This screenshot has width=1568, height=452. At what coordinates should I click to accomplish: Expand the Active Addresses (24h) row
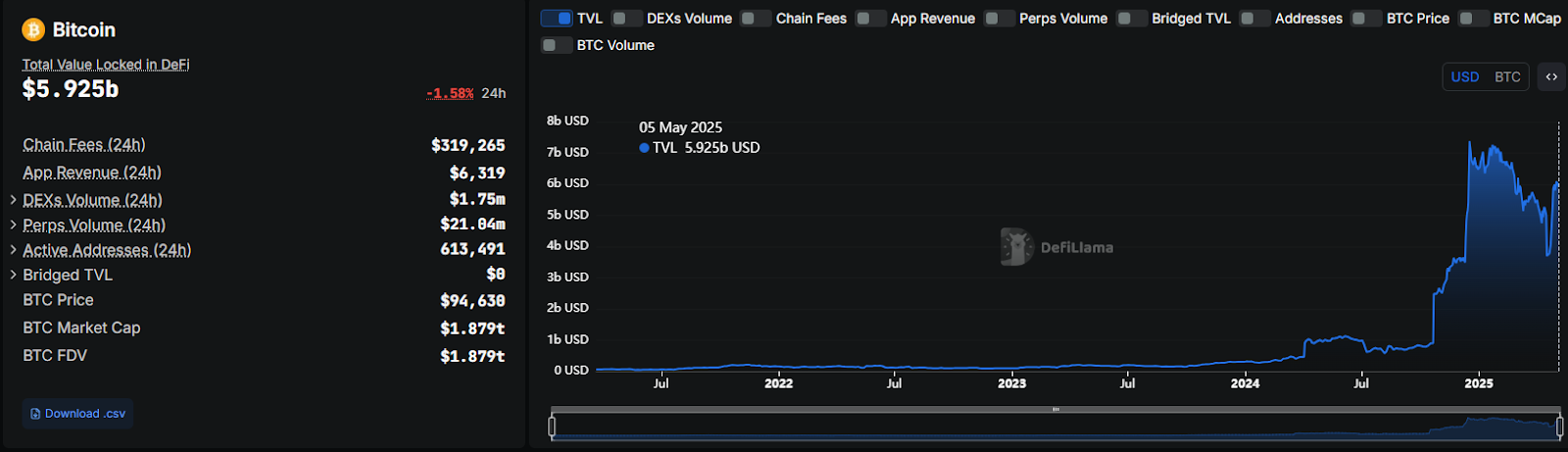pyautogui.click(x=13, y=250)
